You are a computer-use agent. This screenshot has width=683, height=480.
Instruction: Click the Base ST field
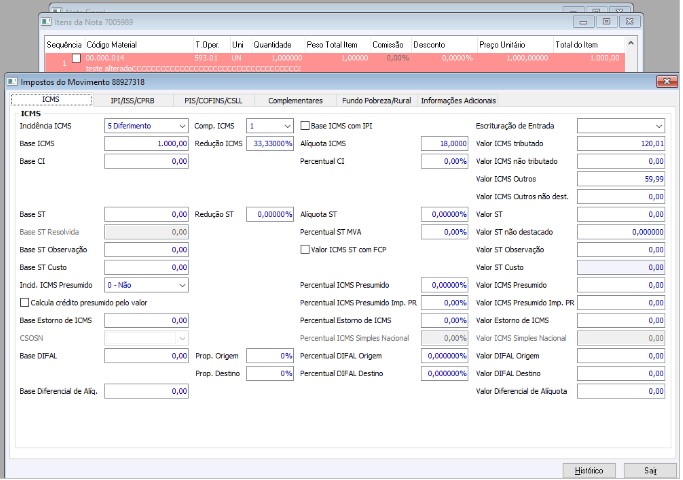click(146, 214)
